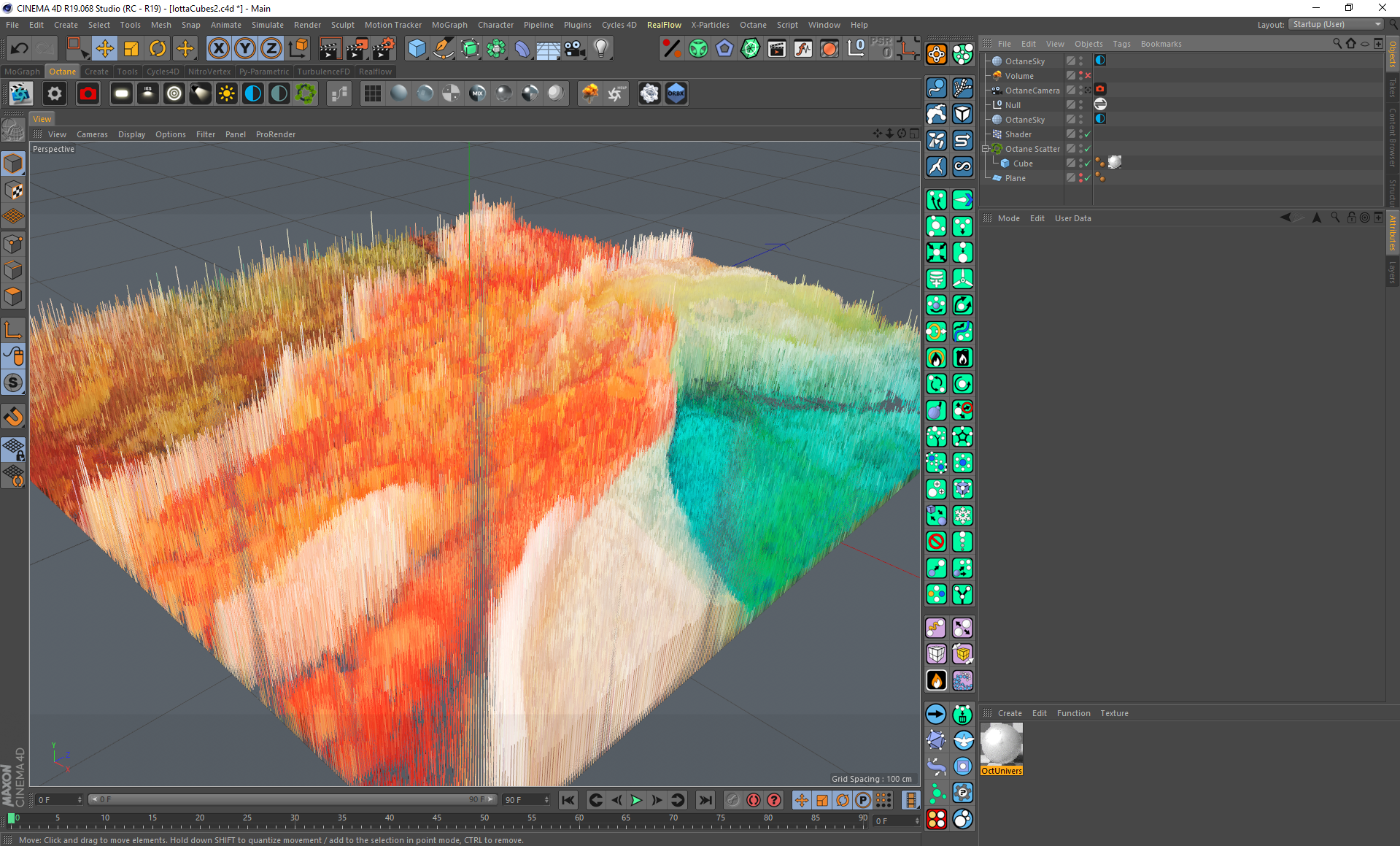
Task: Open the Layout dropdown Startup (User)
Action: pyautogui.click(x=1337, y=24)
